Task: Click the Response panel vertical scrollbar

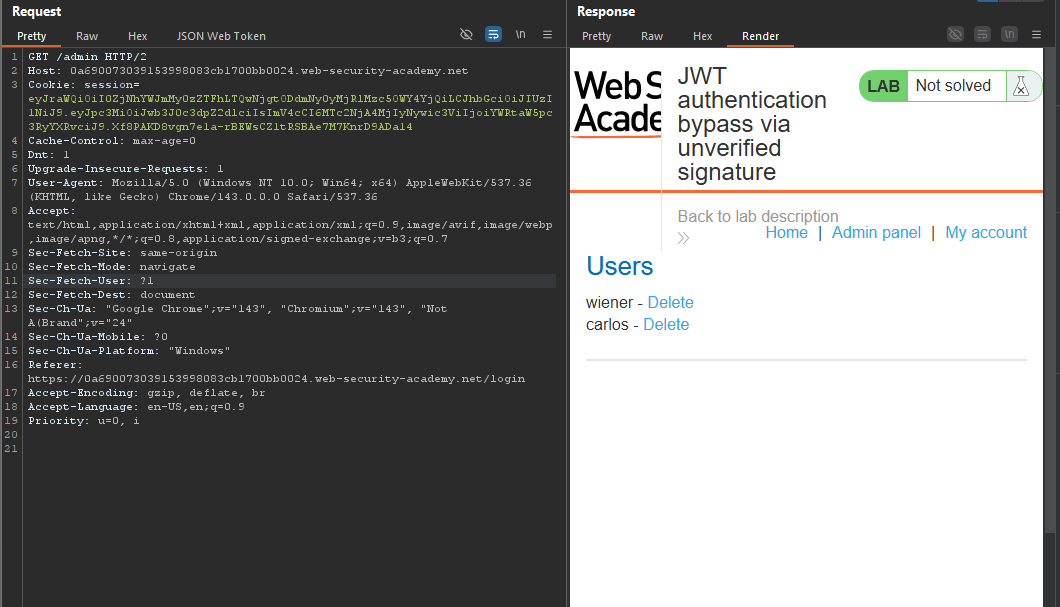Action: click(x=1050, y=291)
